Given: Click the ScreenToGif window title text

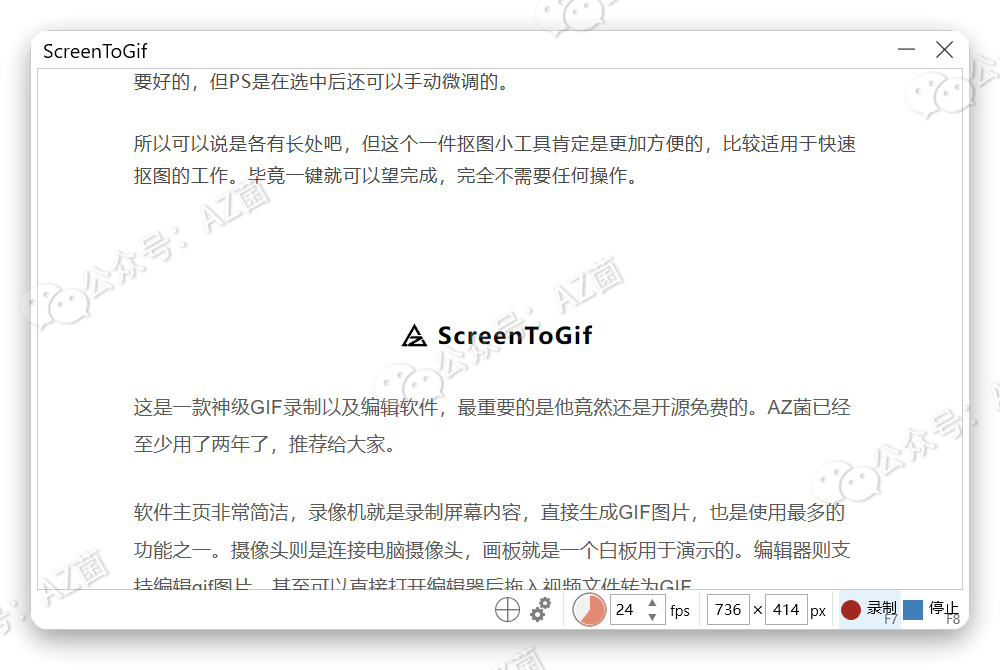Looking at the screenshot, I should [x=95, y=51].
